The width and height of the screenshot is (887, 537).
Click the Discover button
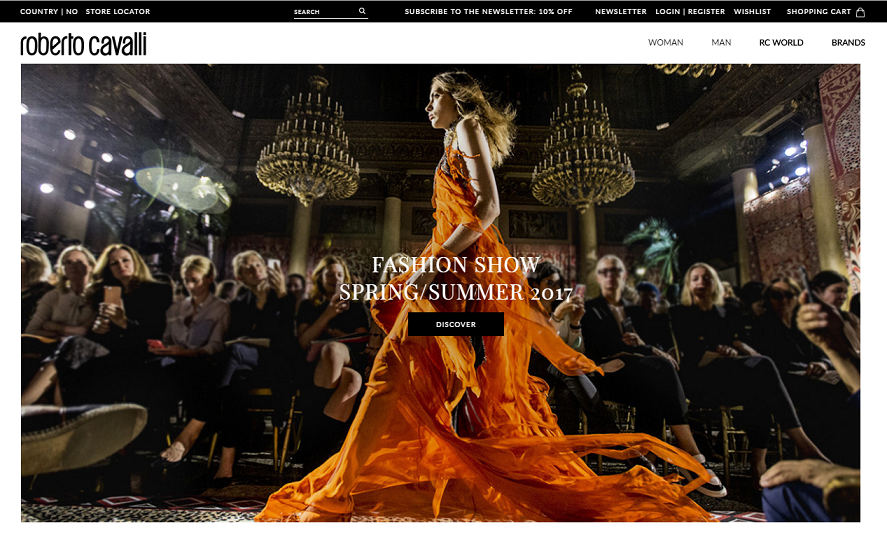(x=456, y=324)
